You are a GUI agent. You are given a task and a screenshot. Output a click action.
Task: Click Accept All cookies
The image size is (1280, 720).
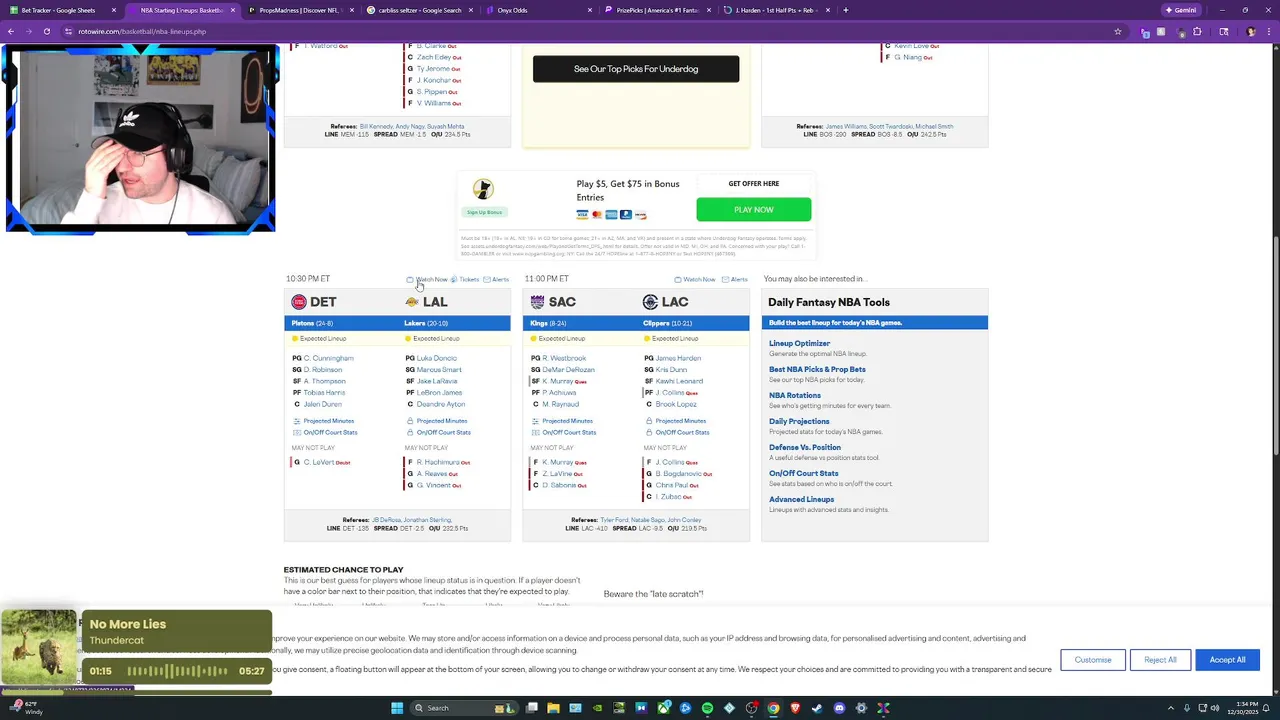tap(1227, 660)
